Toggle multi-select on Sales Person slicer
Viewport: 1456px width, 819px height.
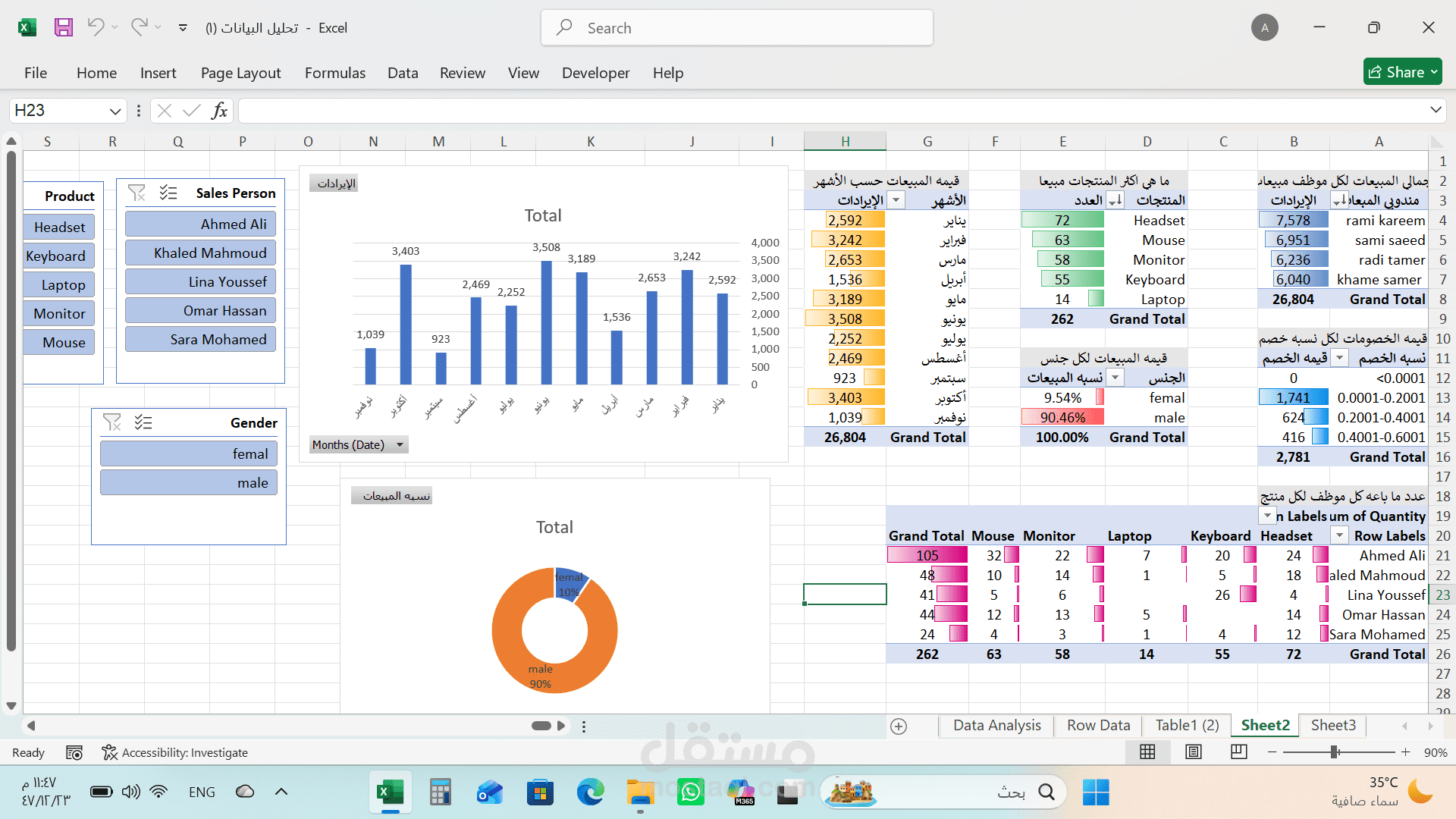(x=168, y=193)
